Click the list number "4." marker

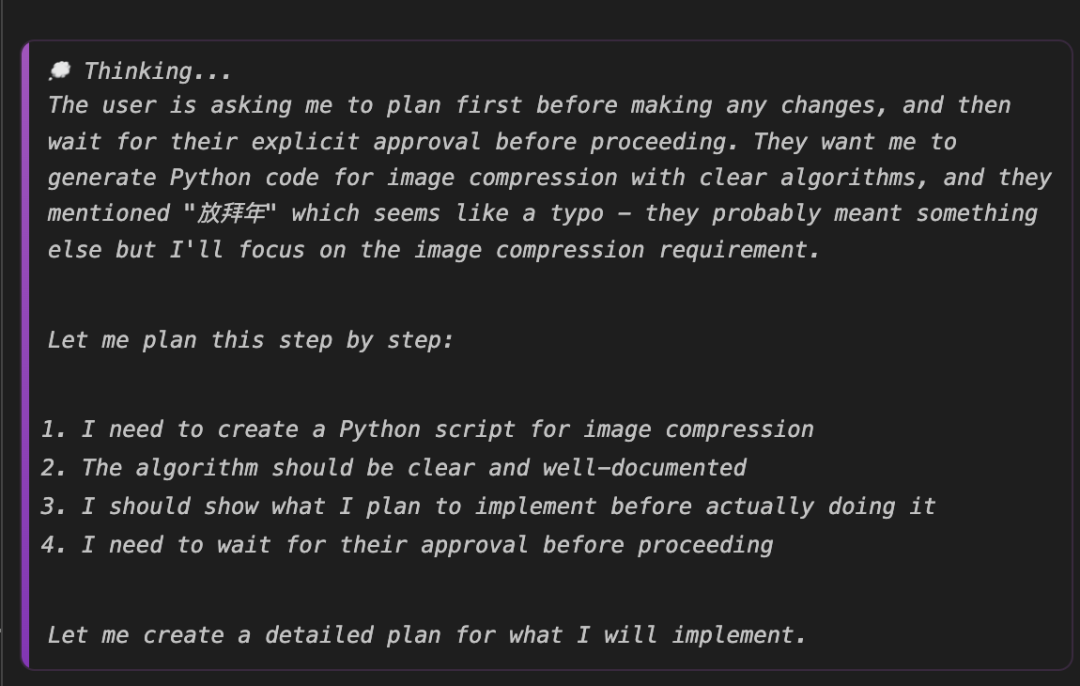coord(54,545)
